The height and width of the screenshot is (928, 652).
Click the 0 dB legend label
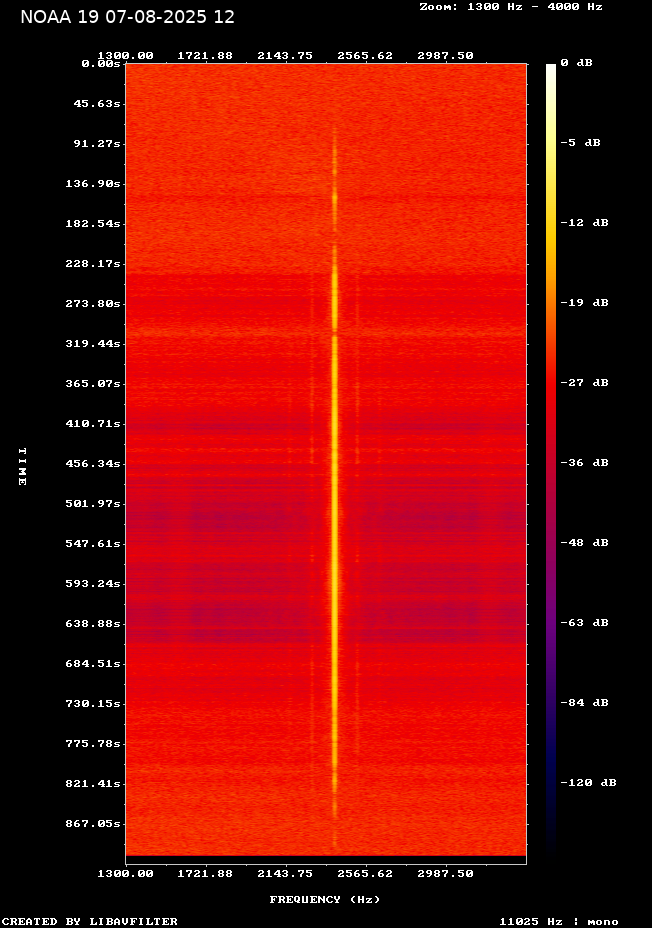click(x=576, y=63)
